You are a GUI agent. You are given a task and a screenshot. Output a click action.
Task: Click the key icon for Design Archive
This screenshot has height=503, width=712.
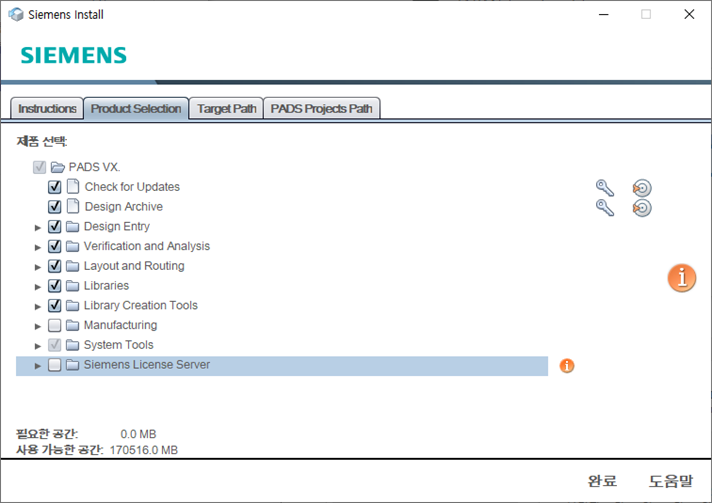[x=605, y=207]
